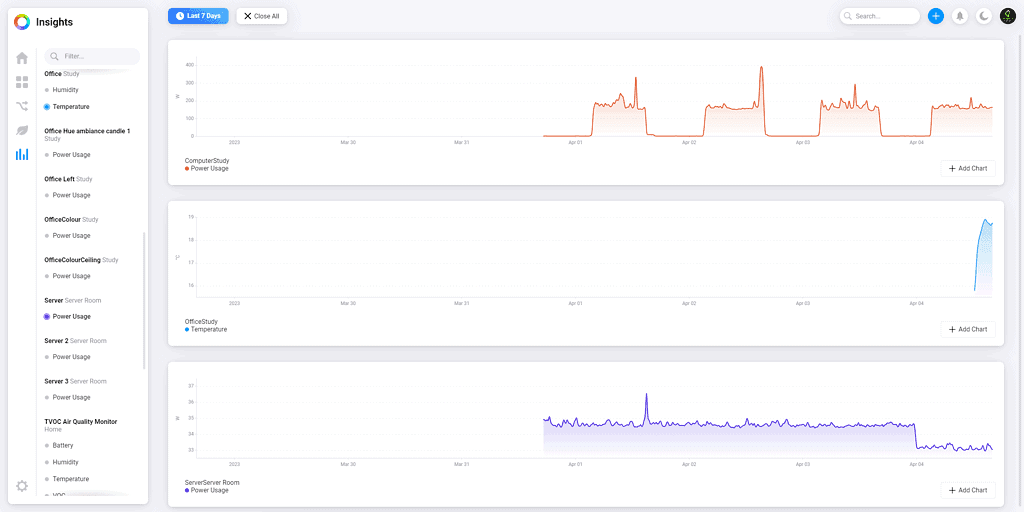Click the device Filter input field
Viewport: 1024px width, 512px height.
click(93, 57)
